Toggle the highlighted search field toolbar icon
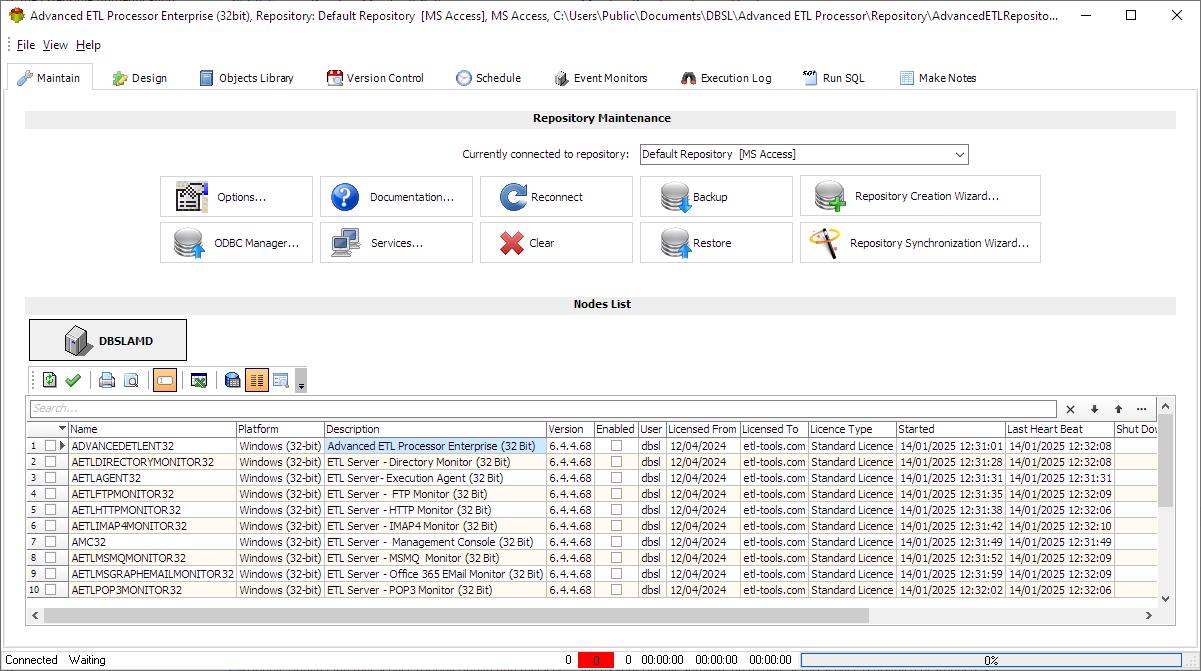The height and width of the screenshot is (671, 1201). pos(165,380)
